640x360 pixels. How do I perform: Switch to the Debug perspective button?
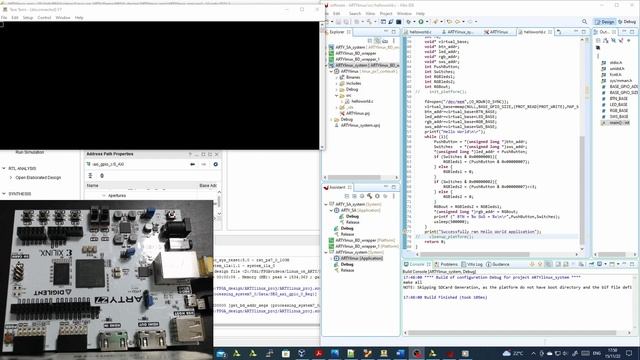coord(627,22)
